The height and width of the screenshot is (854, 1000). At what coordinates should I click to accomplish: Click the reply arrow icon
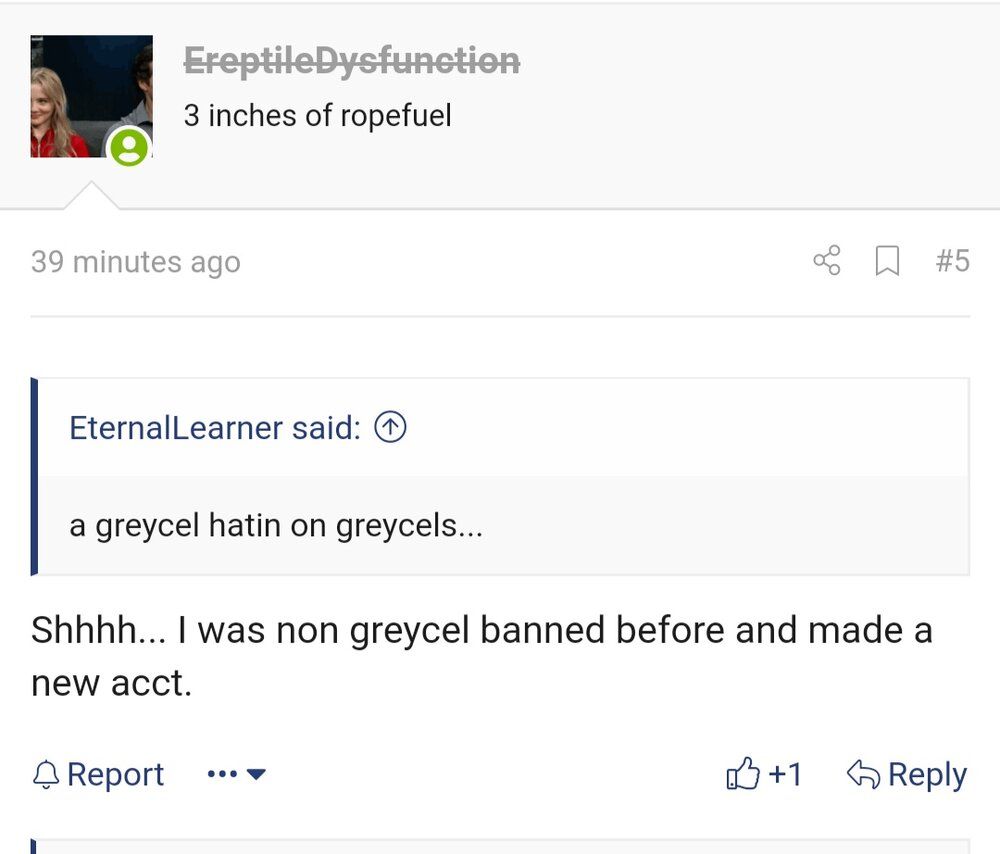tap(864, 774)
